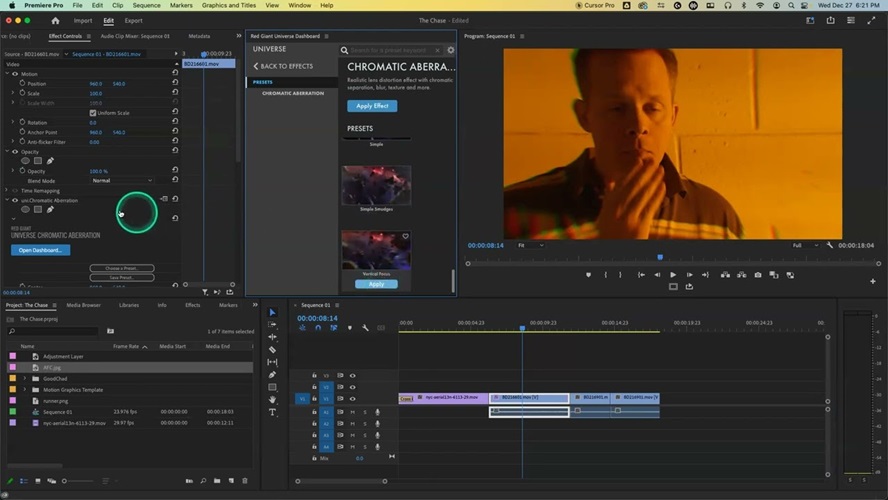Create ellipse mask under Opacity
This screenshot has width=888, height=500.
pos(25,161)
